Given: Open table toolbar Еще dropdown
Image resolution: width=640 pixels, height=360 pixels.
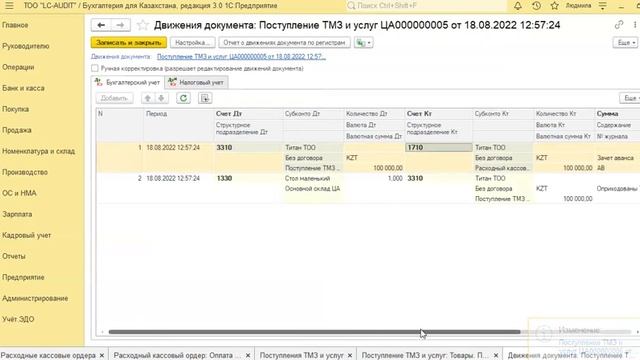Looking at the screenshot, I should (x=630, y=98).
